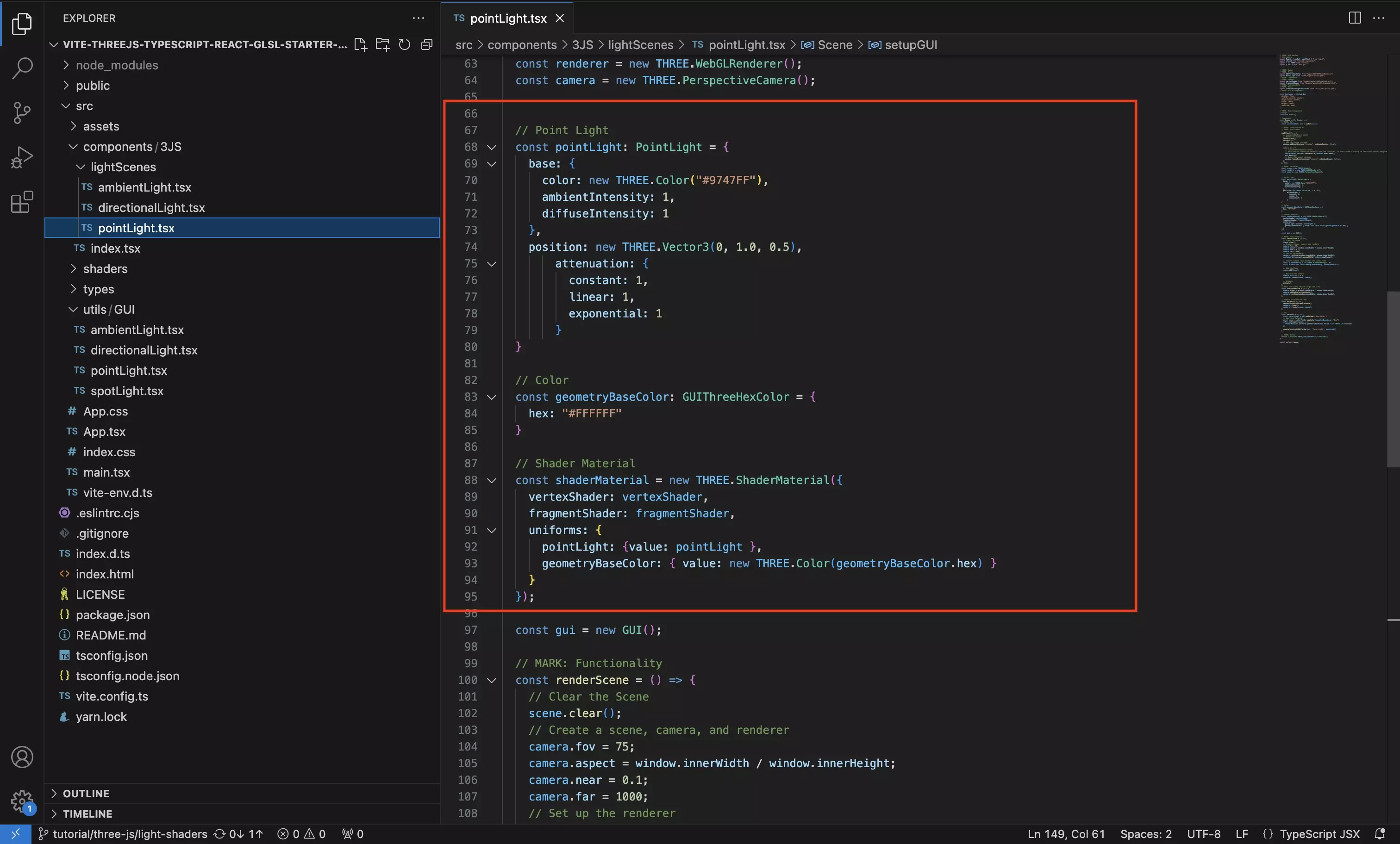Toggle collapse for line 69 base object
The width and height of the screenshot is (1400, 844).
pyautogui.click(x=490, y=163)
